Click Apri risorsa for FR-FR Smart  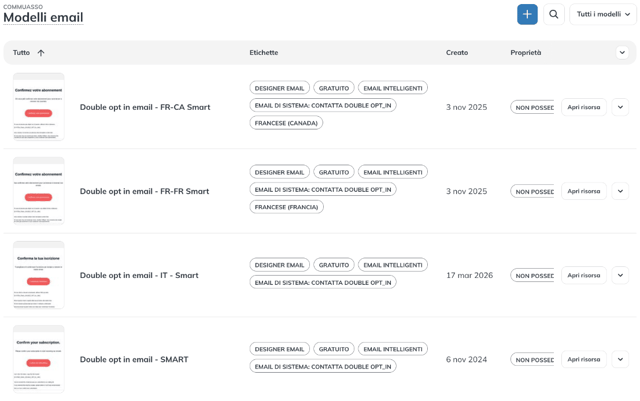[584, 192]
